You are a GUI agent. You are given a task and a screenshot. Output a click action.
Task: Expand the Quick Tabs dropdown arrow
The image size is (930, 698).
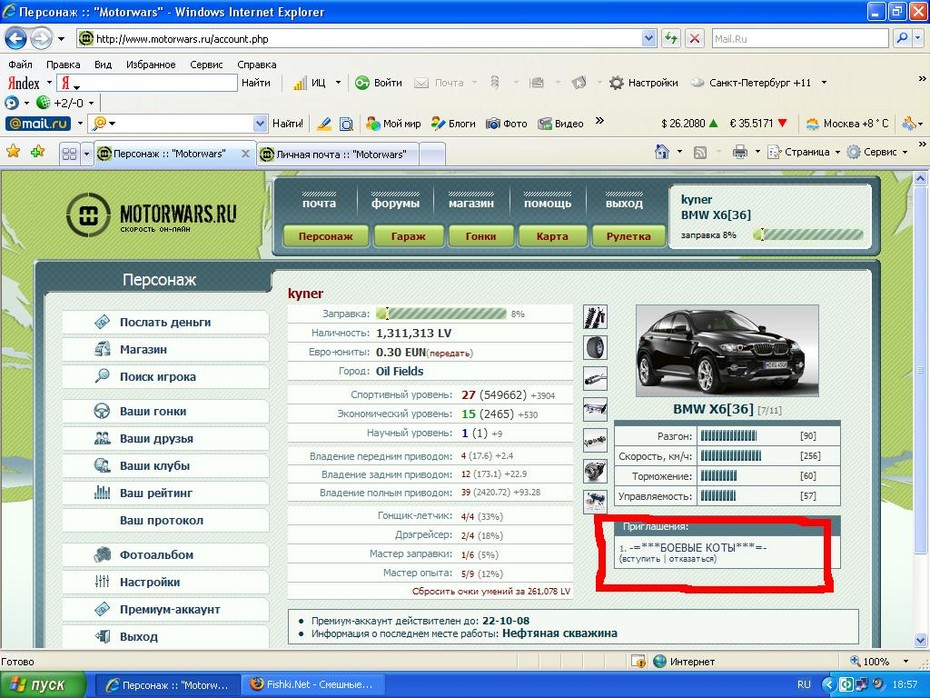[x=87, y=154]
